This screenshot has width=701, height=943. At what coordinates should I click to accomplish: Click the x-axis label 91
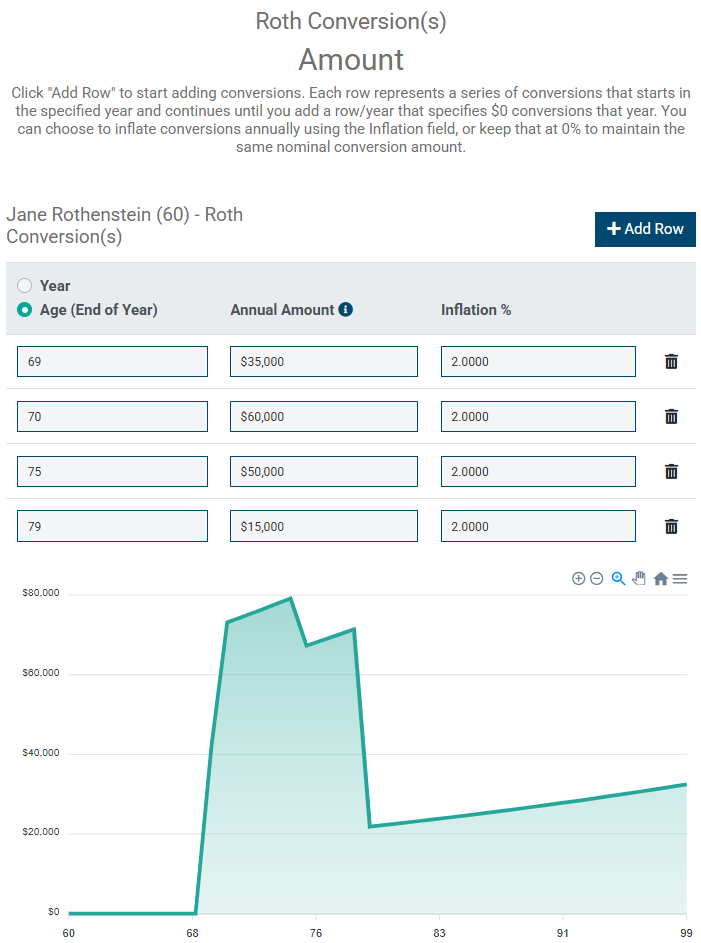(x=563, y=933)
